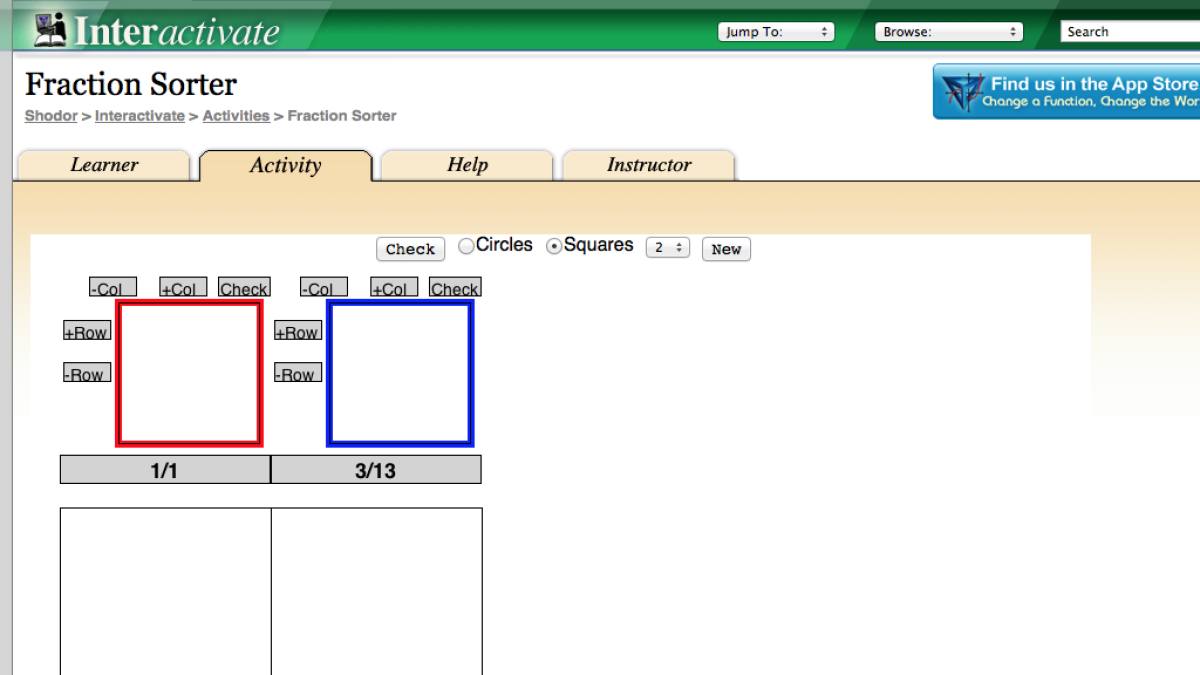Open the Instructor tab
This screenshot has height=675, width=1200.
coord(648,165)
